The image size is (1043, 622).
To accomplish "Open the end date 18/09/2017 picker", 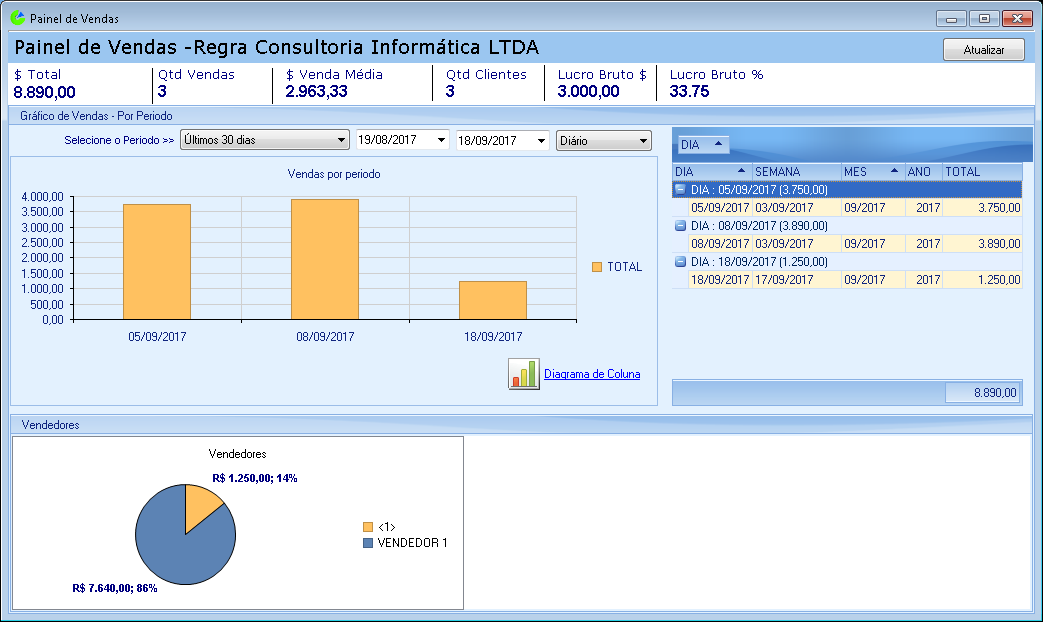I will 541,140.
